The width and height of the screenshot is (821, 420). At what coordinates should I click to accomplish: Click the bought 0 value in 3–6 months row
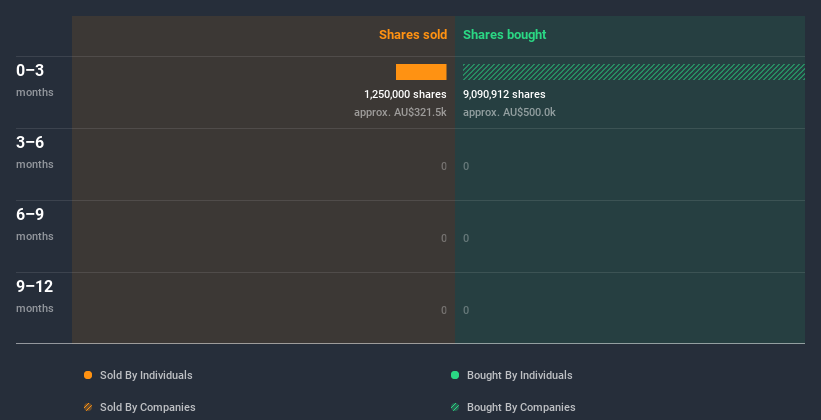466,167
